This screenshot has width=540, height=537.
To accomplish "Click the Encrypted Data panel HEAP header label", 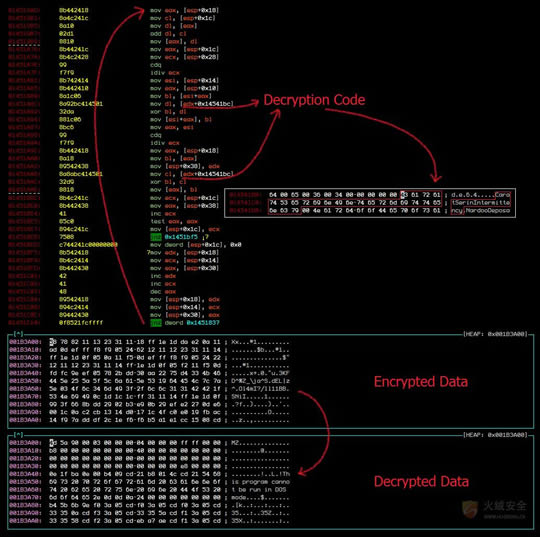I will coord(495,334).
